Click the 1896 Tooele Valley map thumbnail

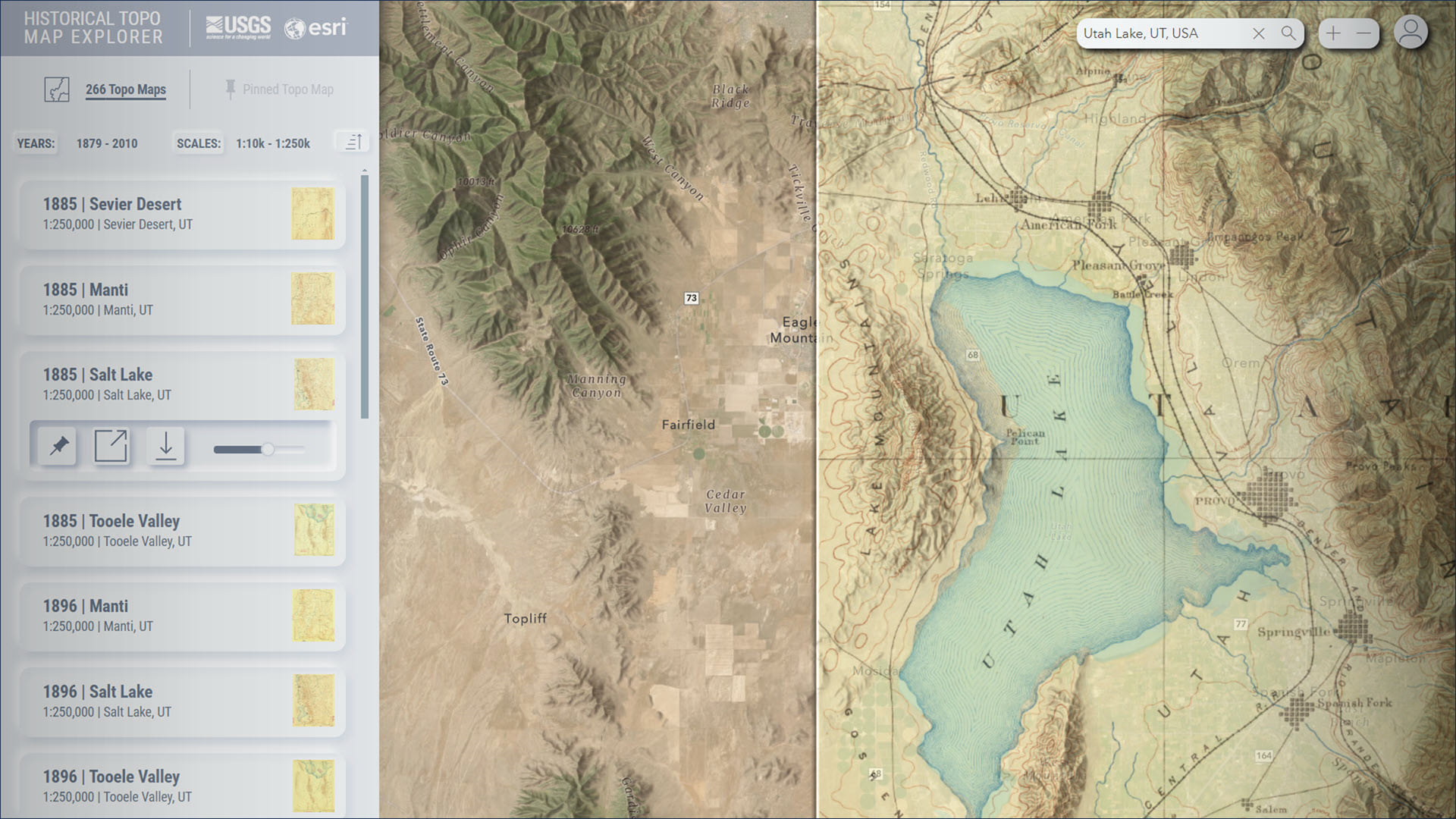(313, 786)
